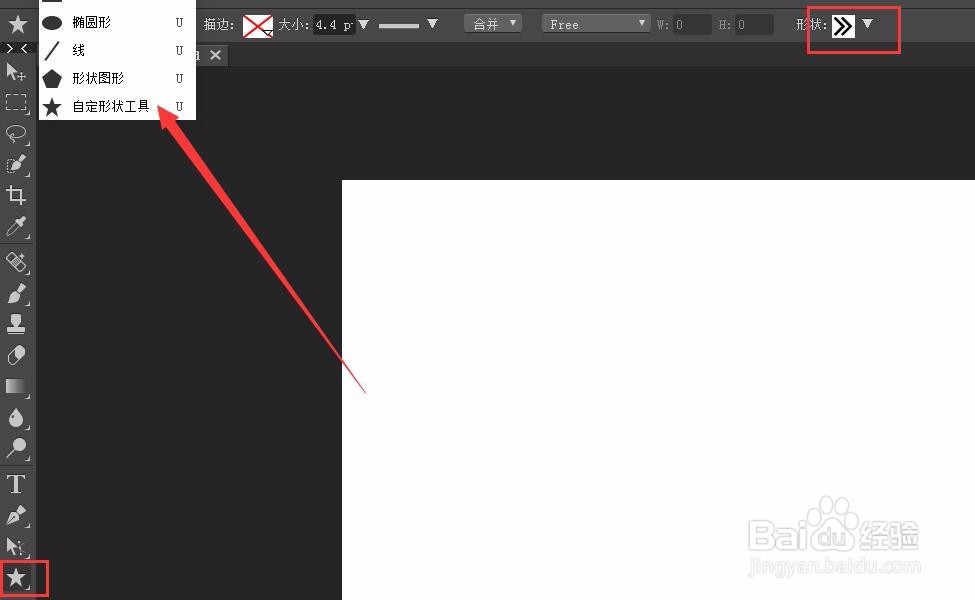The image size is (975, 600).
Task: Select the Eyedropper tool
Action: (x=16, y=227)
